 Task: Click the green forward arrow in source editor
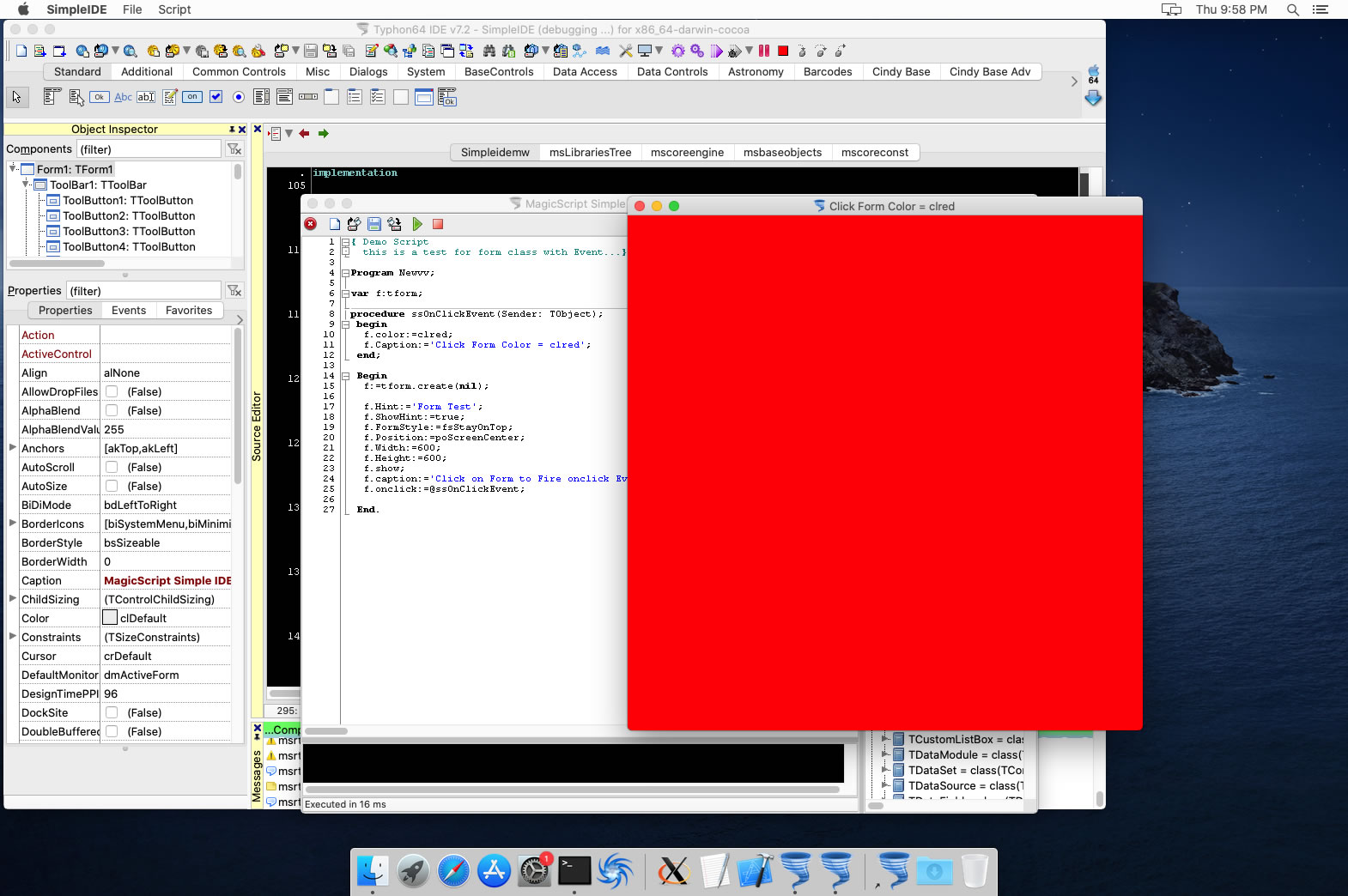coord(324,133)
